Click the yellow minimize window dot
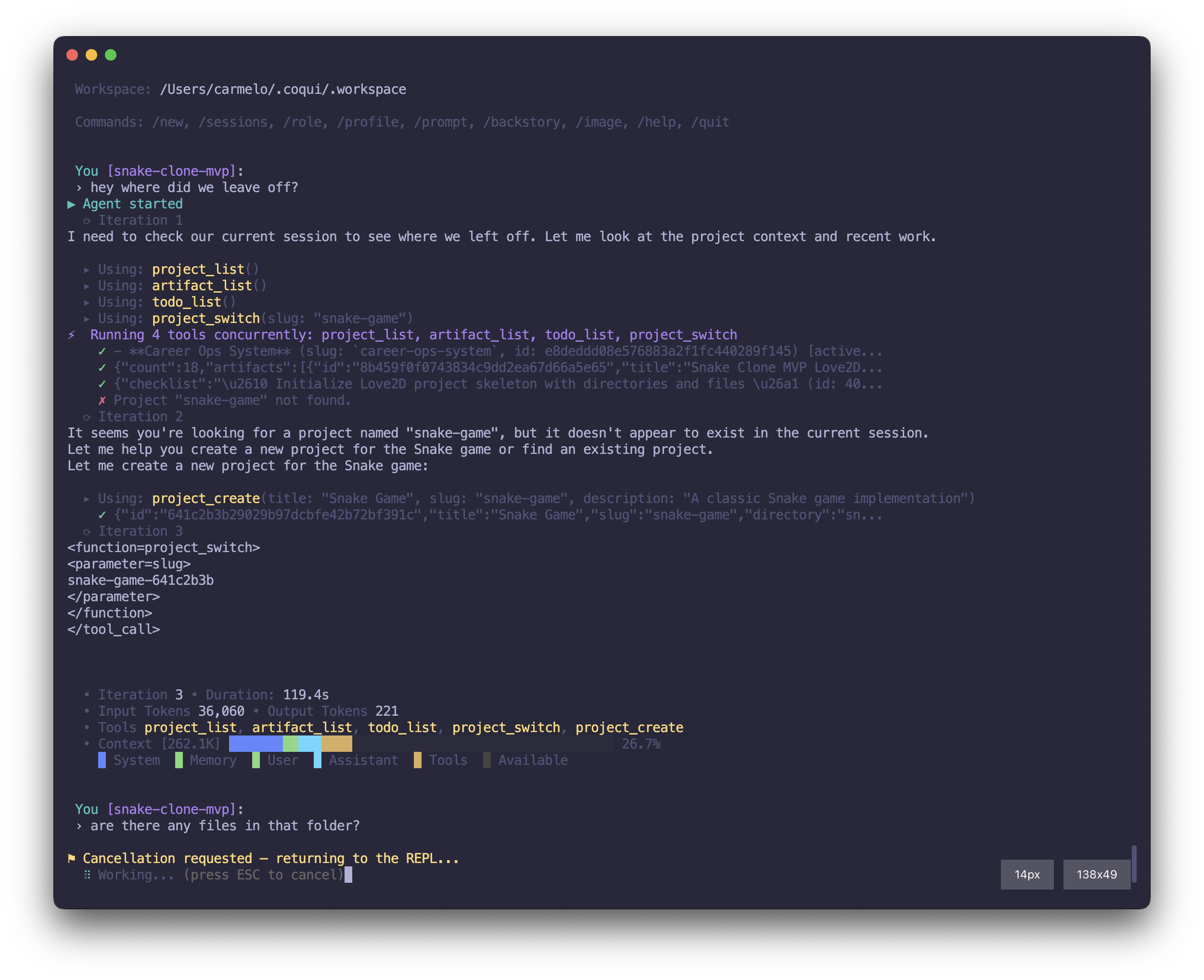The width and height of the screenshot is (1204, 980). click(x=91, y=55)
